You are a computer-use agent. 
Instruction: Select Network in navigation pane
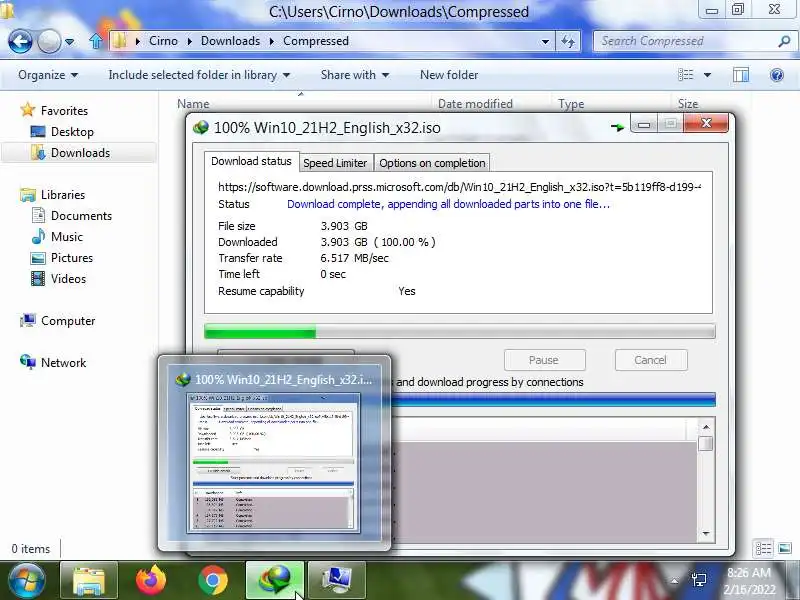[63, 363]
